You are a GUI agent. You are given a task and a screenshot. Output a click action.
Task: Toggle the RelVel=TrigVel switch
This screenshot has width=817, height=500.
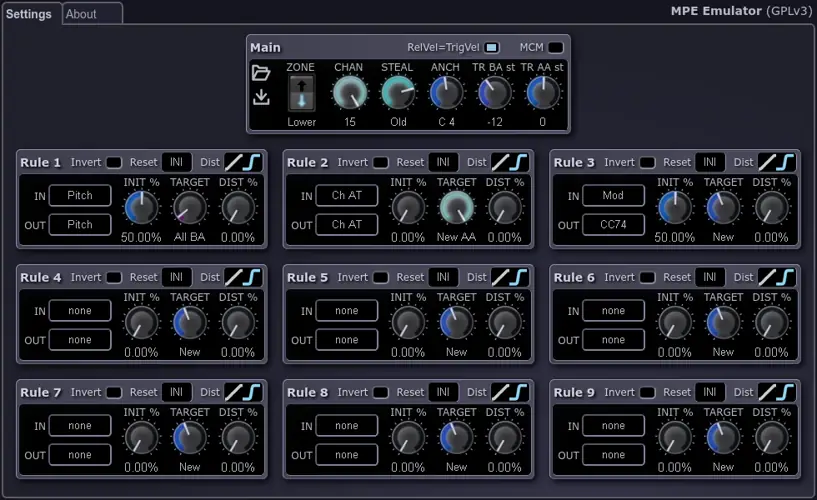492,48
